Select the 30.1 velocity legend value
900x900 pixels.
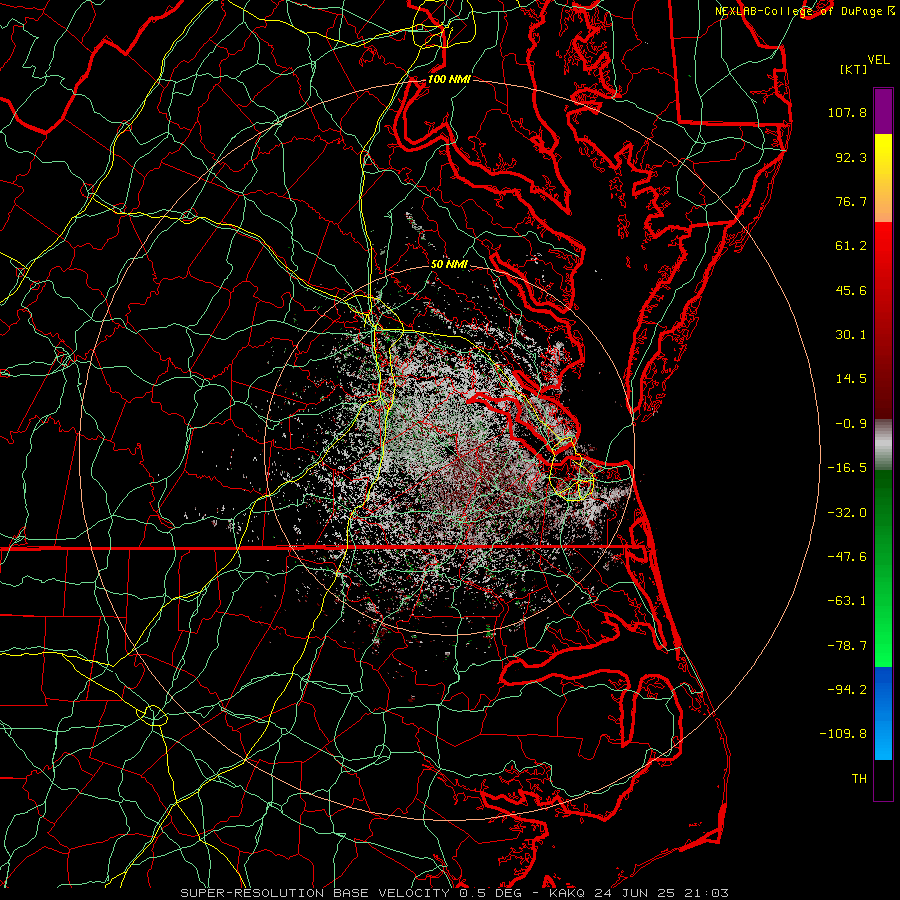click(x=851, y=335)
